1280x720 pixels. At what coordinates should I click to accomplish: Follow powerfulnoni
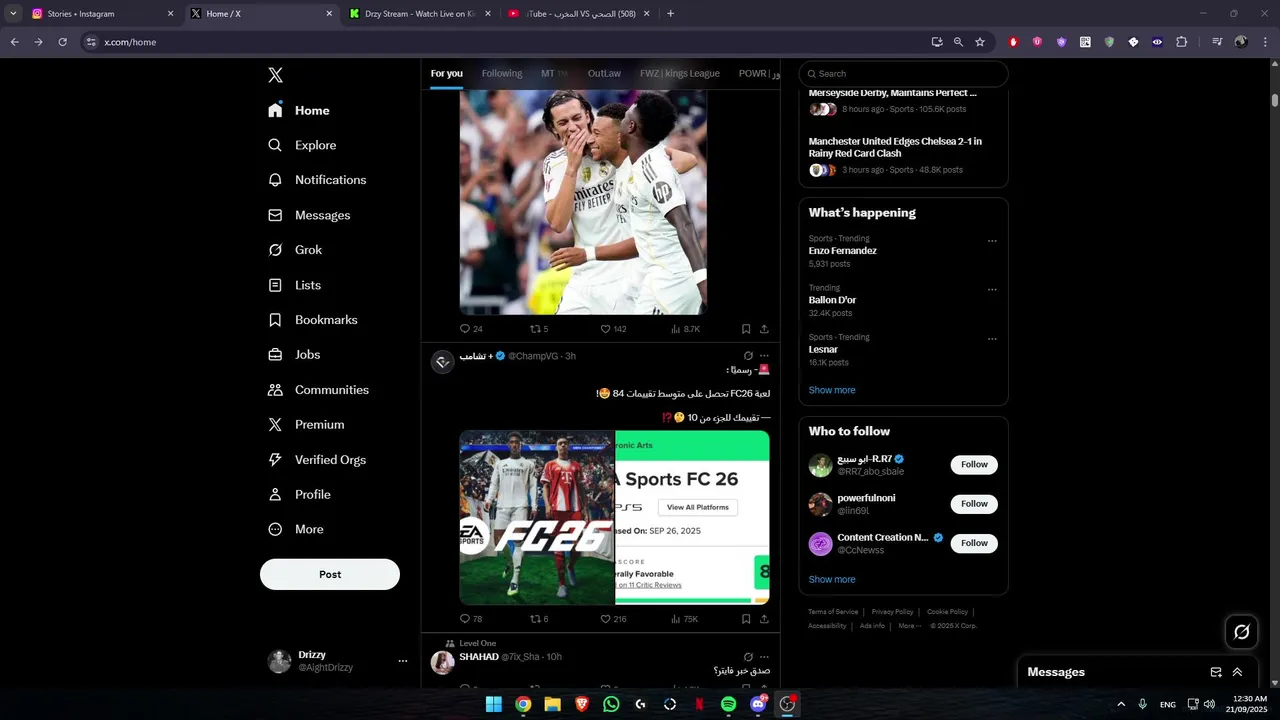coord(974,504)
